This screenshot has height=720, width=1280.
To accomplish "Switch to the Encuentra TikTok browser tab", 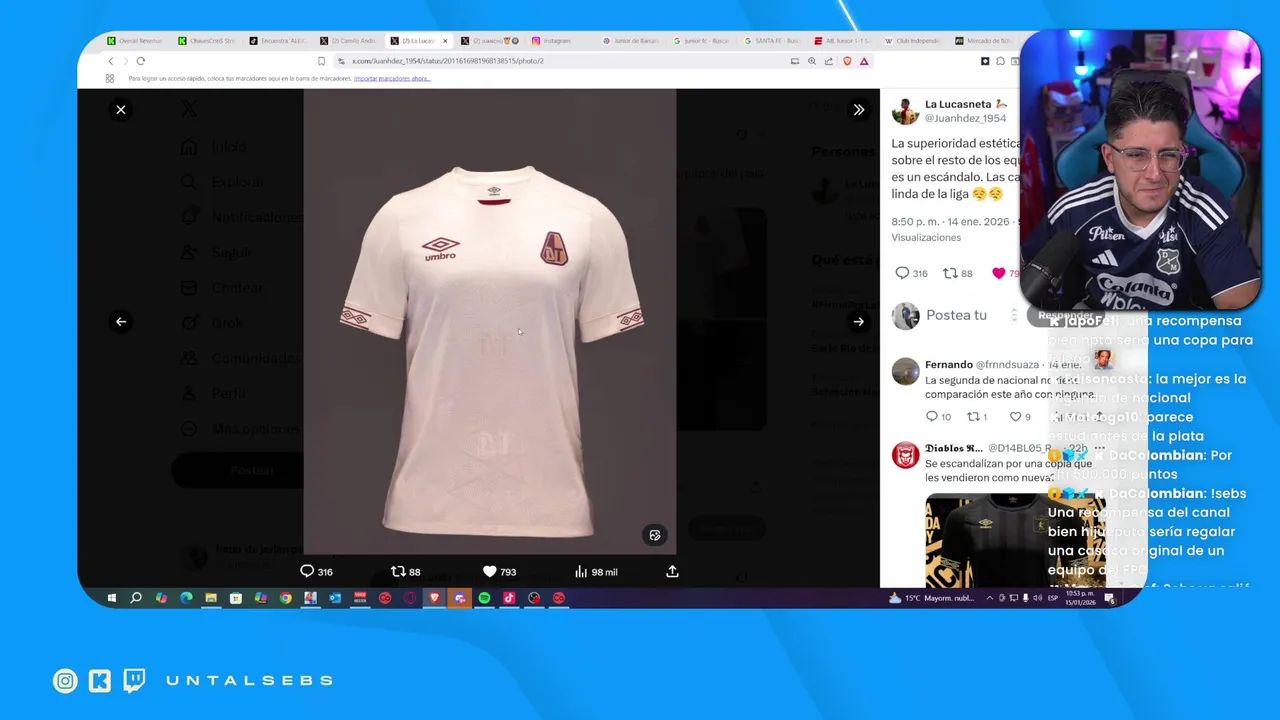I will [278, 41].
